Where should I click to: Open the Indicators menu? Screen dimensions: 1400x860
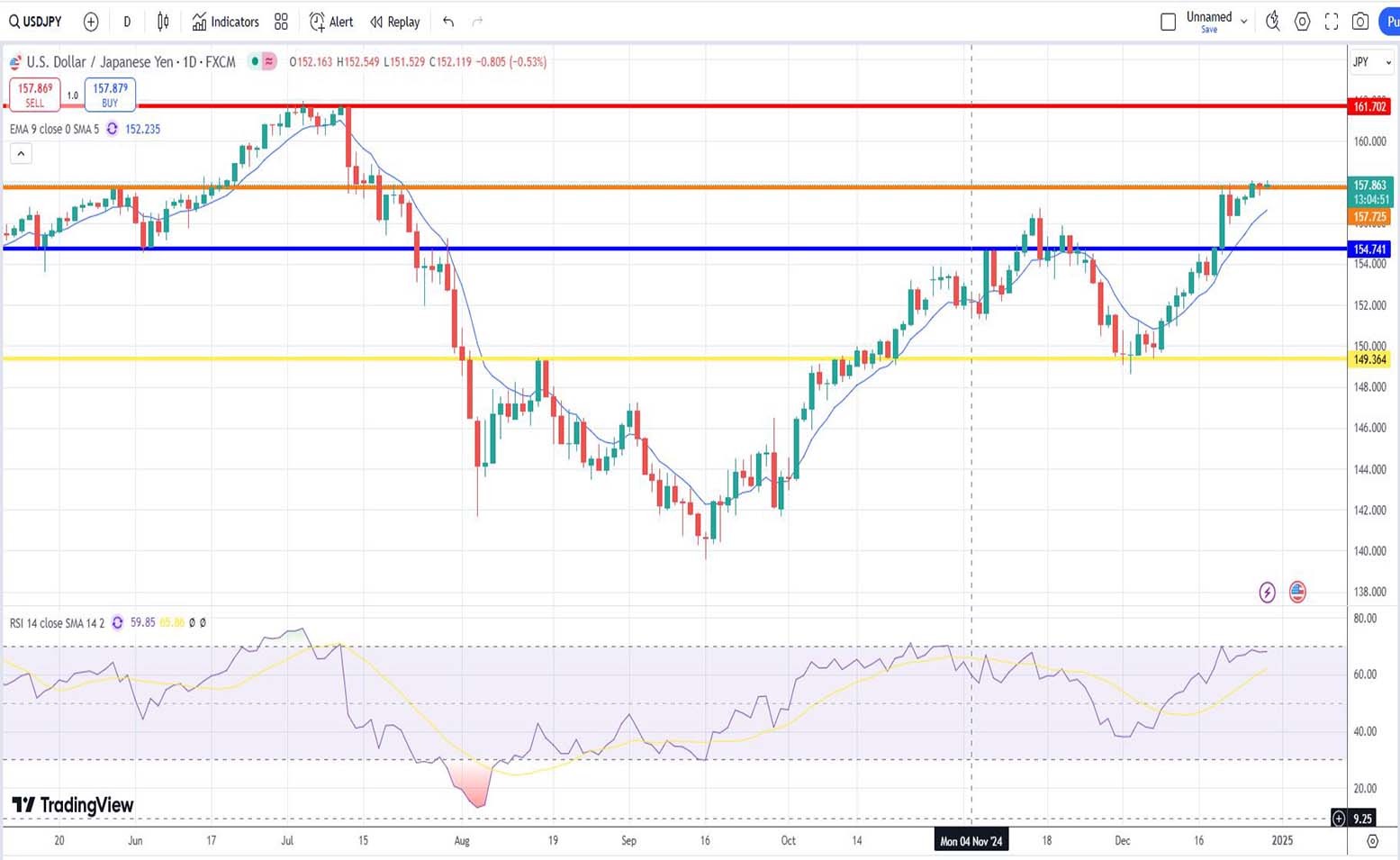(x=225, y=22)
